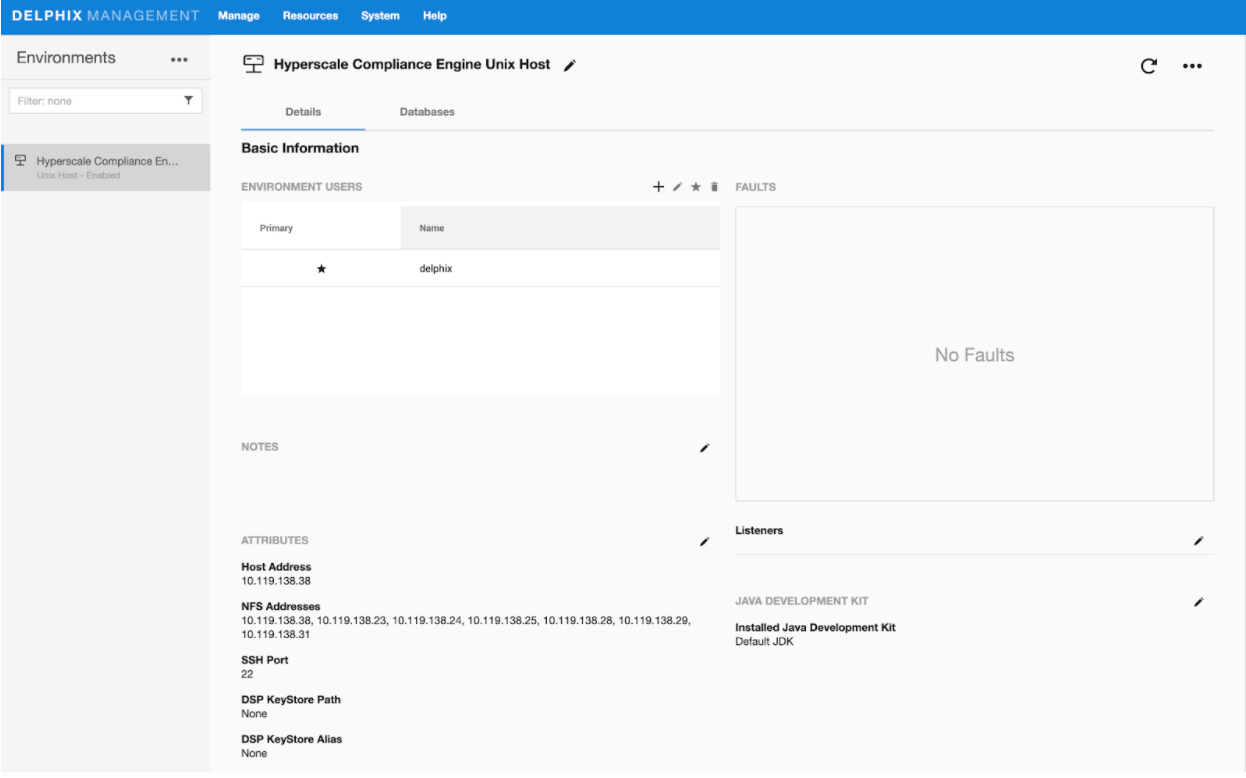Delete the environment user with the trash icon
This screenshot has height=778, width=1246.
pyautogui.click(x=714, y=187)
